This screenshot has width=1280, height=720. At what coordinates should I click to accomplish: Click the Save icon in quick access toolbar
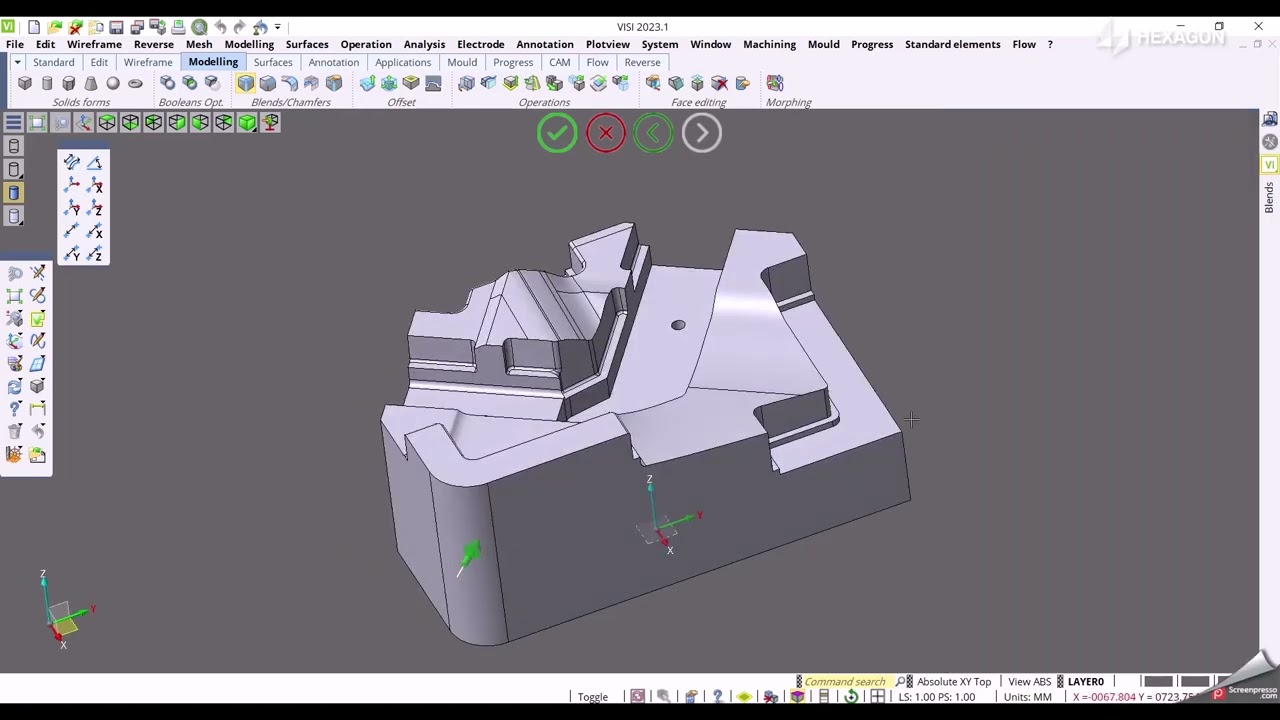click(116, 27)
